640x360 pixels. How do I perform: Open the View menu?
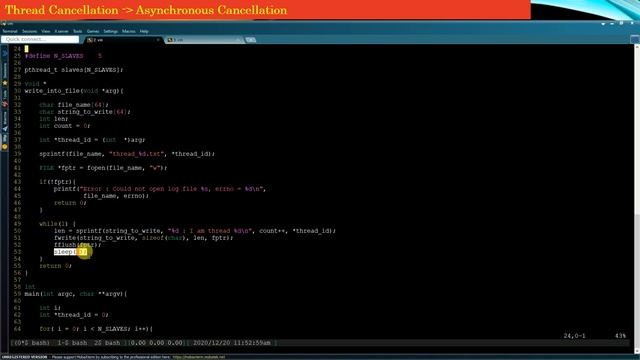(46, 31)
